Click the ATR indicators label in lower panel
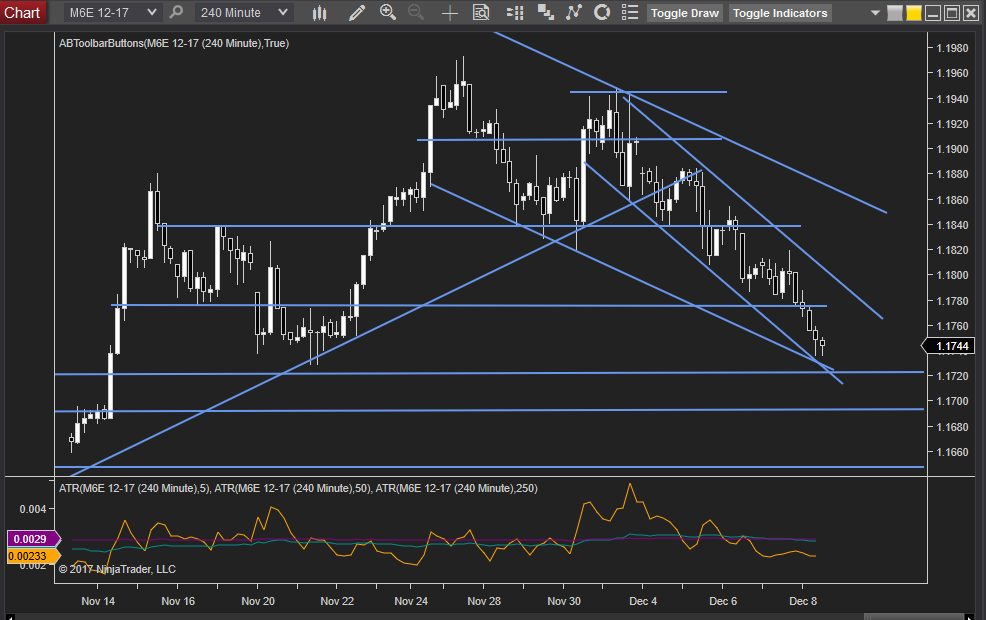The width and height of the screenshot is (986, 620). (298, 488)
